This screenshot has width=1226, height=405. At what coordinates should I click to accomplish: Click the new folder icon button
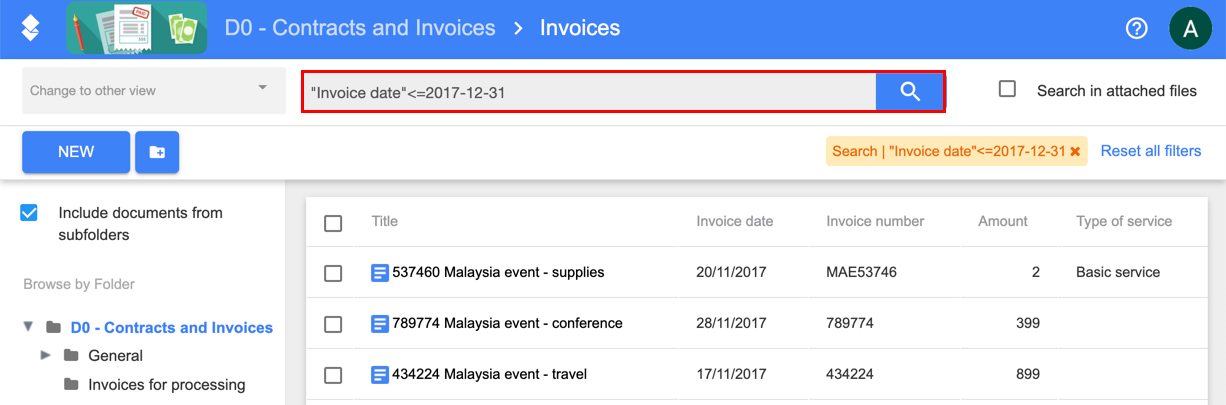[157, 152]
